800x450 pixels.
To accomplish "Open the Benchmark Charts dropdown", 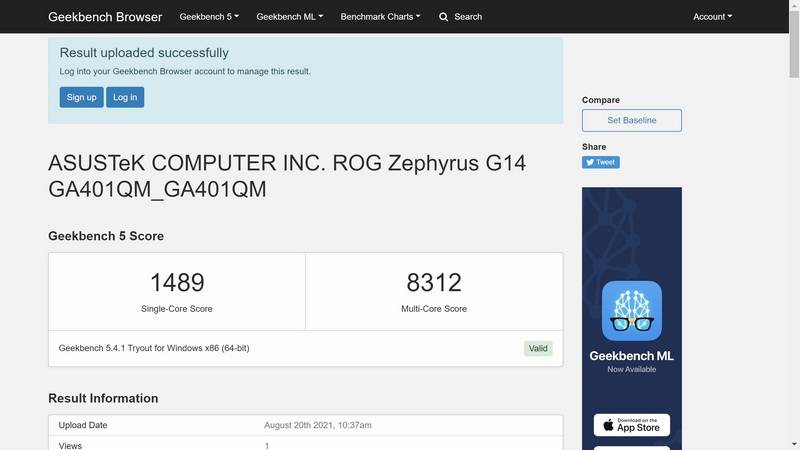I will pos(381,17).
